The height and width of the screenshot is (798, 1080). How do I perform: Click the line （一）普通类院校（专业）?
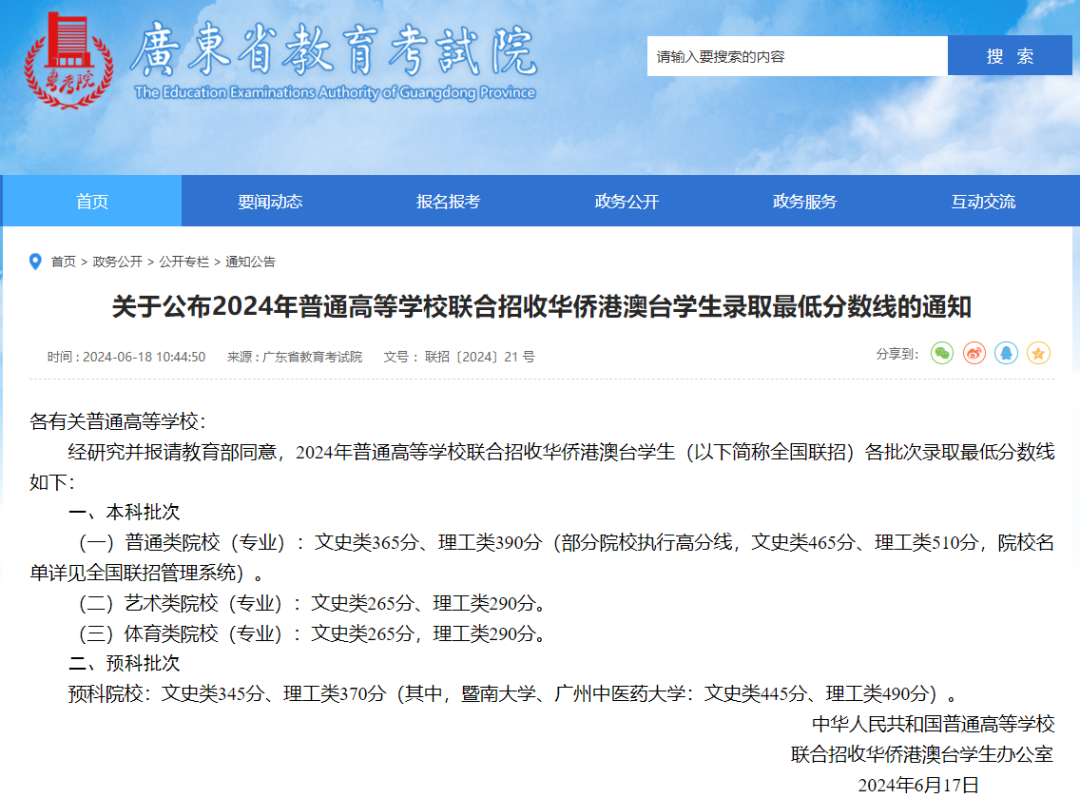541,558
